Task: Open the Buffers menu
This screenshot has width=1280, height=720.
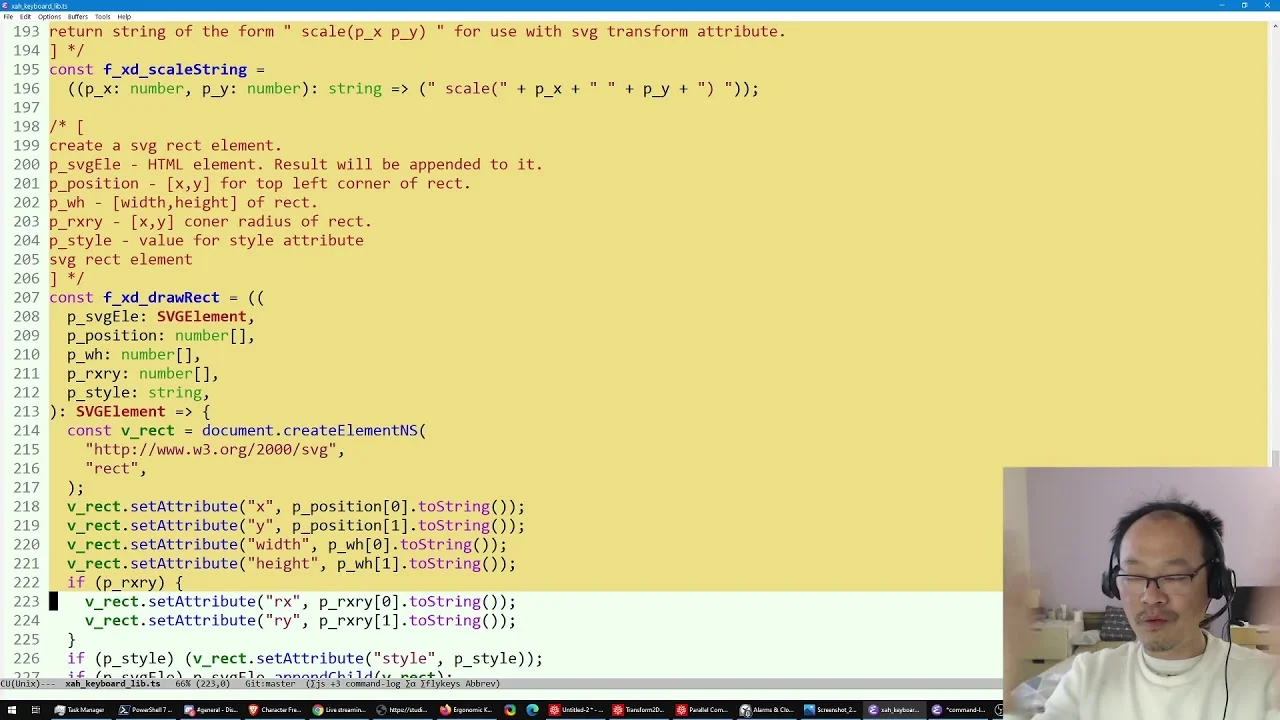Action: click(78, 17)
